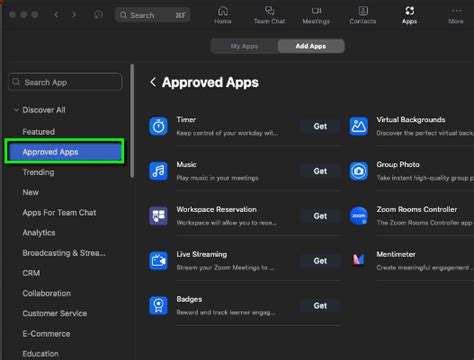This screenshot has height=360, width=474.
Task: Open the Zoom Rooms Controller title
Action: click(417, 209)
